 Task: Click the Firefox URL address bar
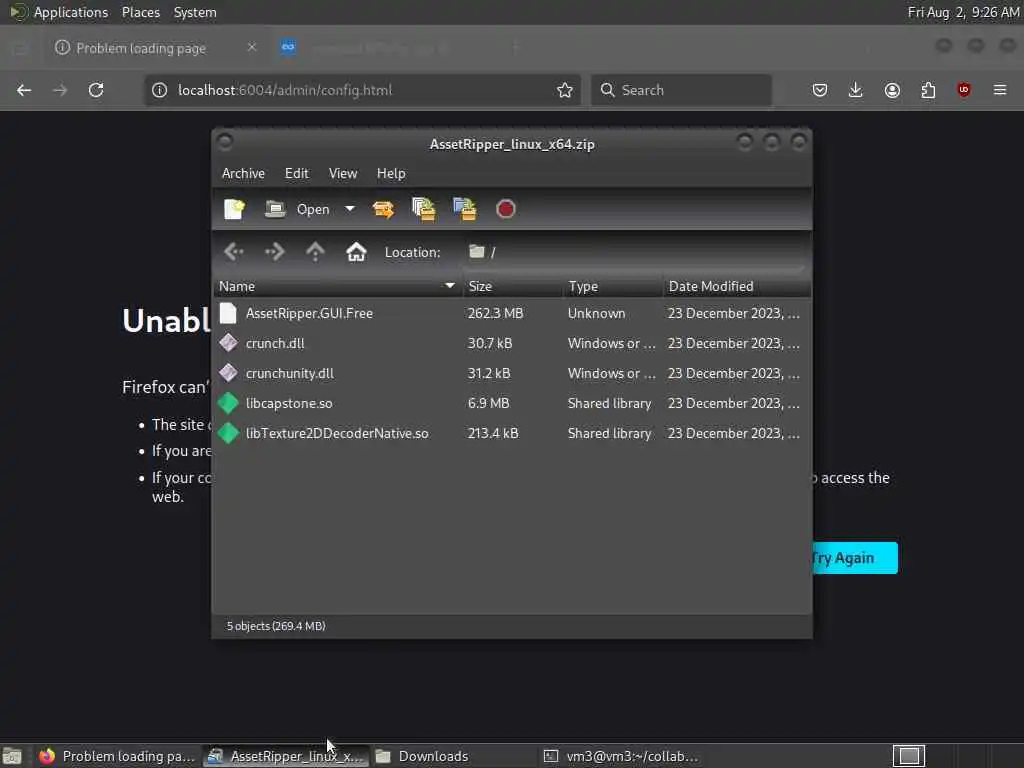tap(362, 90)
